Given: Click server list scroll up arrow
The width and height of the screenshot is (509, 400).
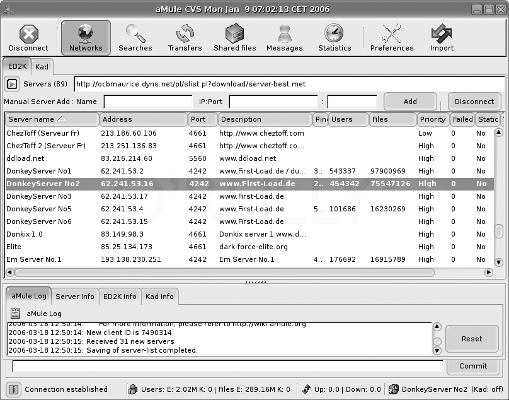Looking at the screenshot, I should [x=498, y=133].
